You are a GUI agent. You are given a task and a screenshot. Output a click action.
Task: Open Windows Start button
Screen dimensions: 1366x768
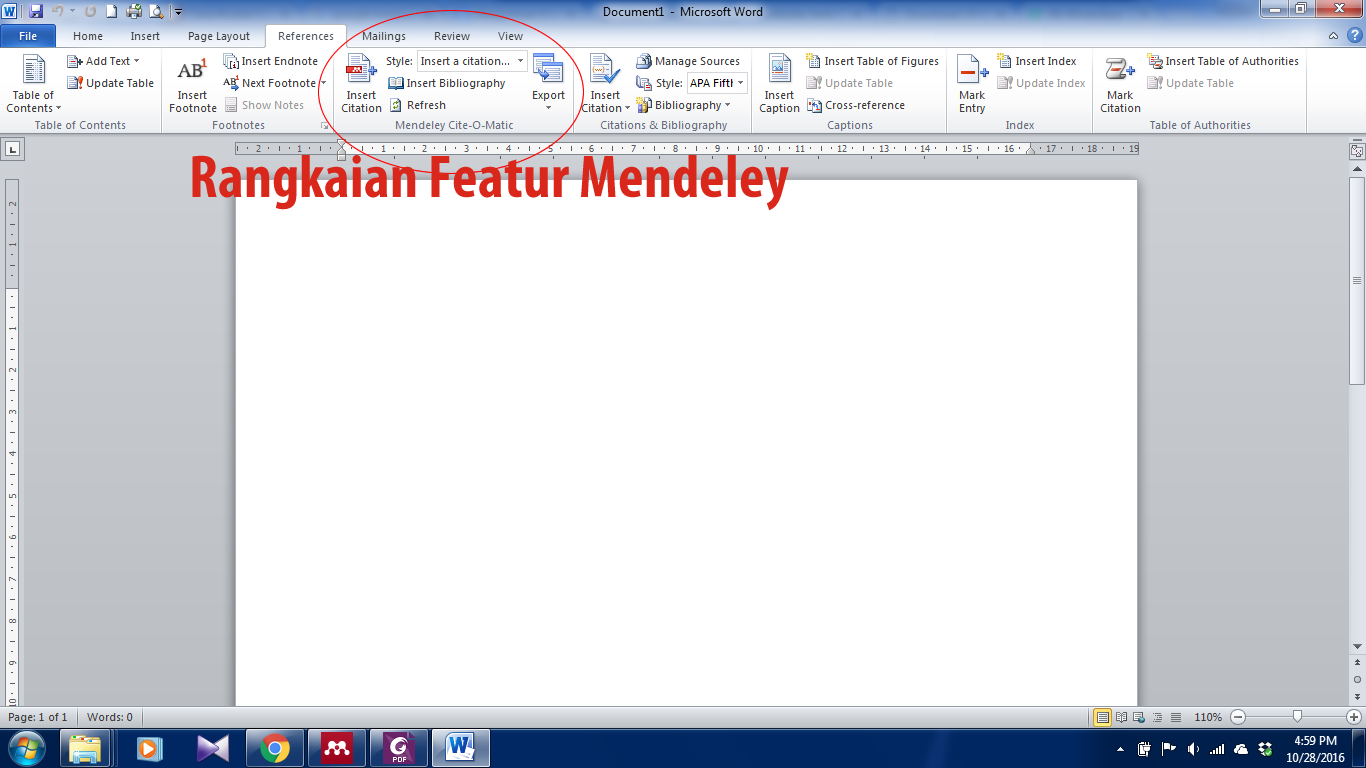point(27,748)
